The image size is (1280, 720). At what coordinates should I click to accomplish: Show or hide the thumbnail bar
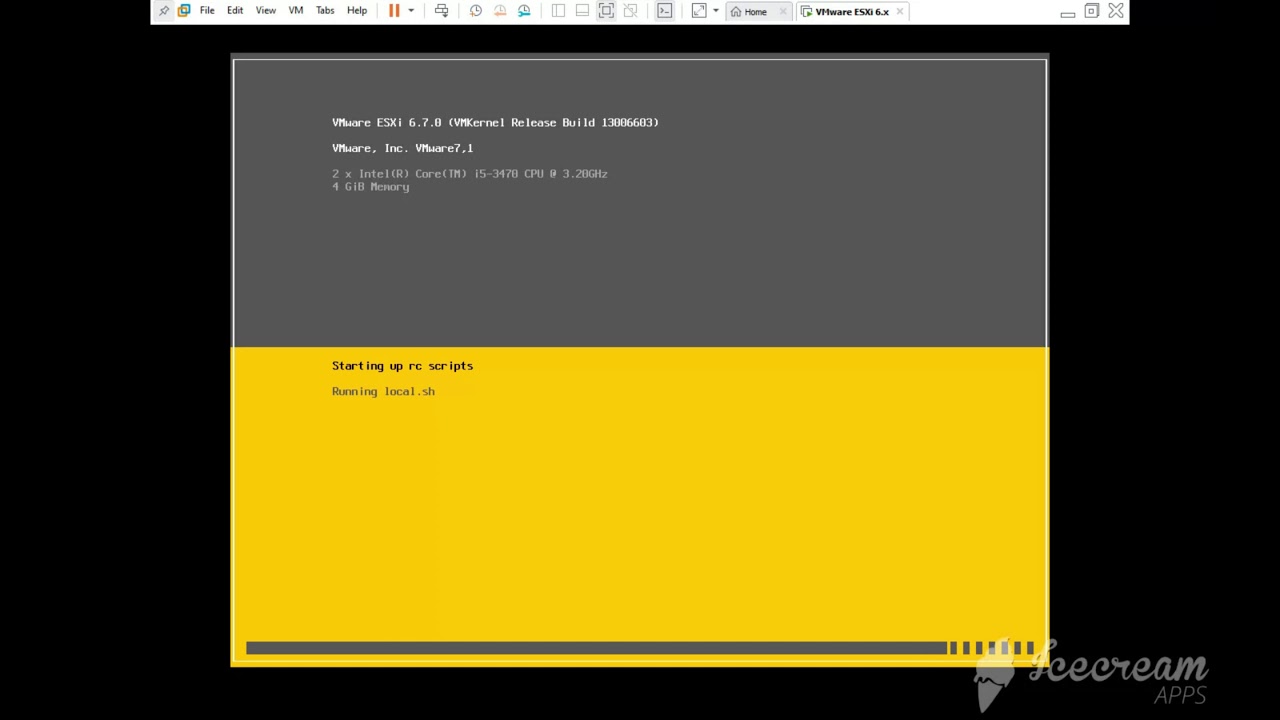582,11
